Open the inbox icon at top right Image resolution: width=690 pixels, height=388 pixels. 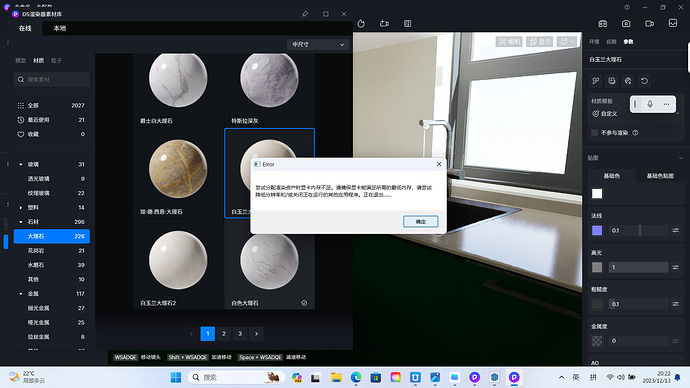click(x=673, y=23)
